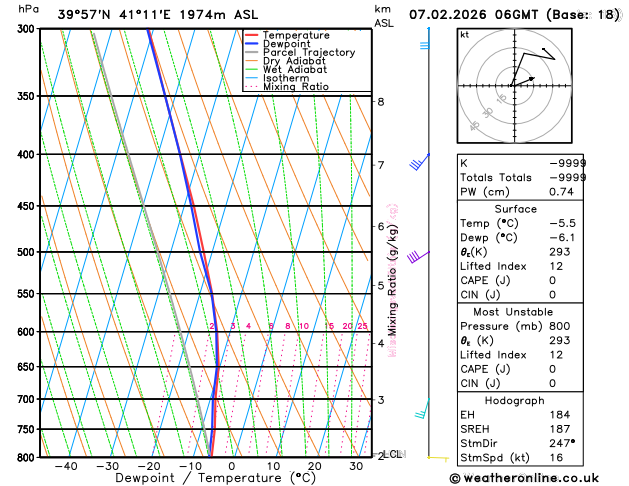Click the surface Dewp value -6.1
Viewport: 629px width, 486px height.
[562, 237]
